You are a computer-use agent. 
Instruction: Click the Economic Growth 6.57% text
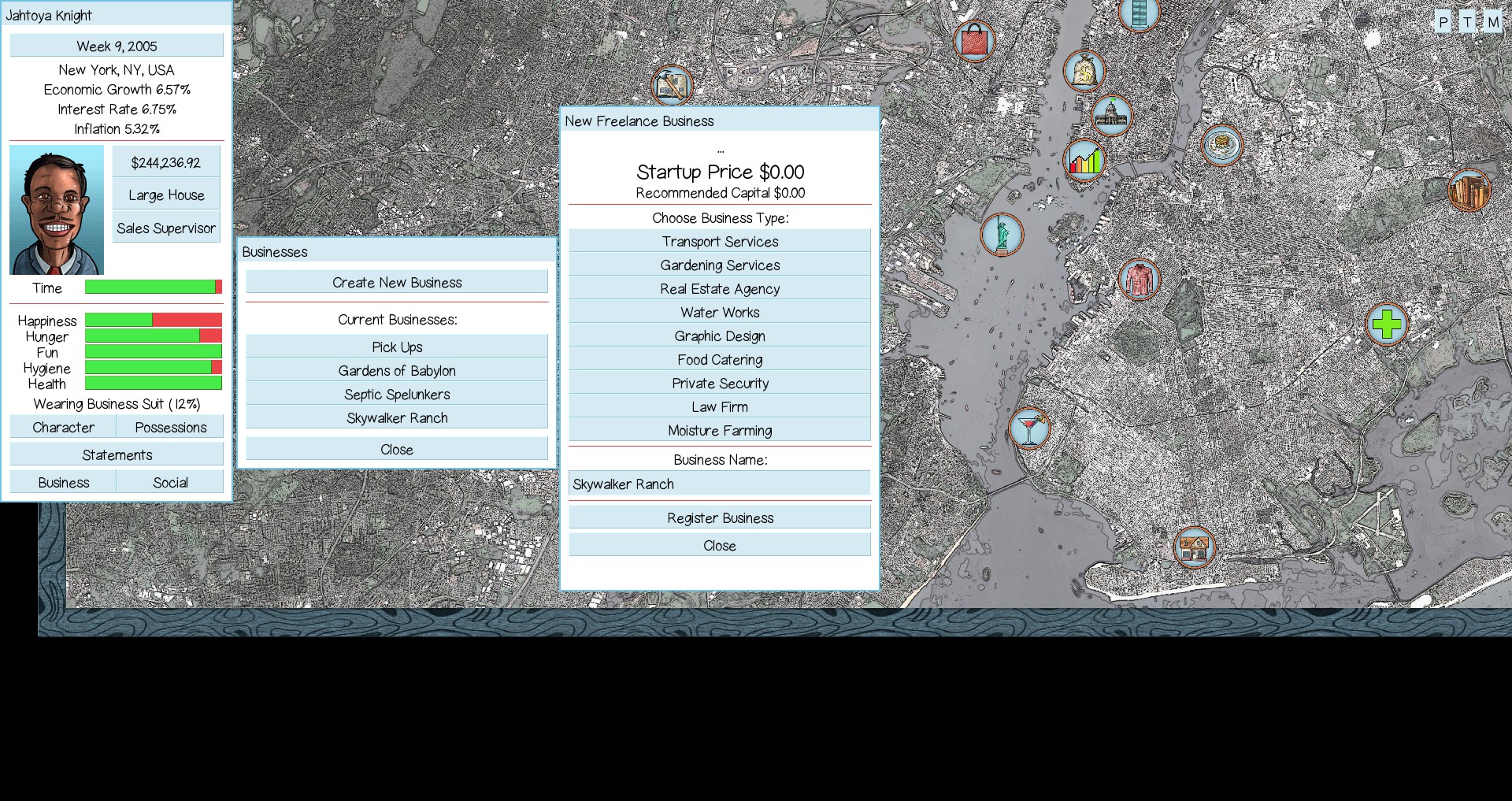[x=117, y=89]
